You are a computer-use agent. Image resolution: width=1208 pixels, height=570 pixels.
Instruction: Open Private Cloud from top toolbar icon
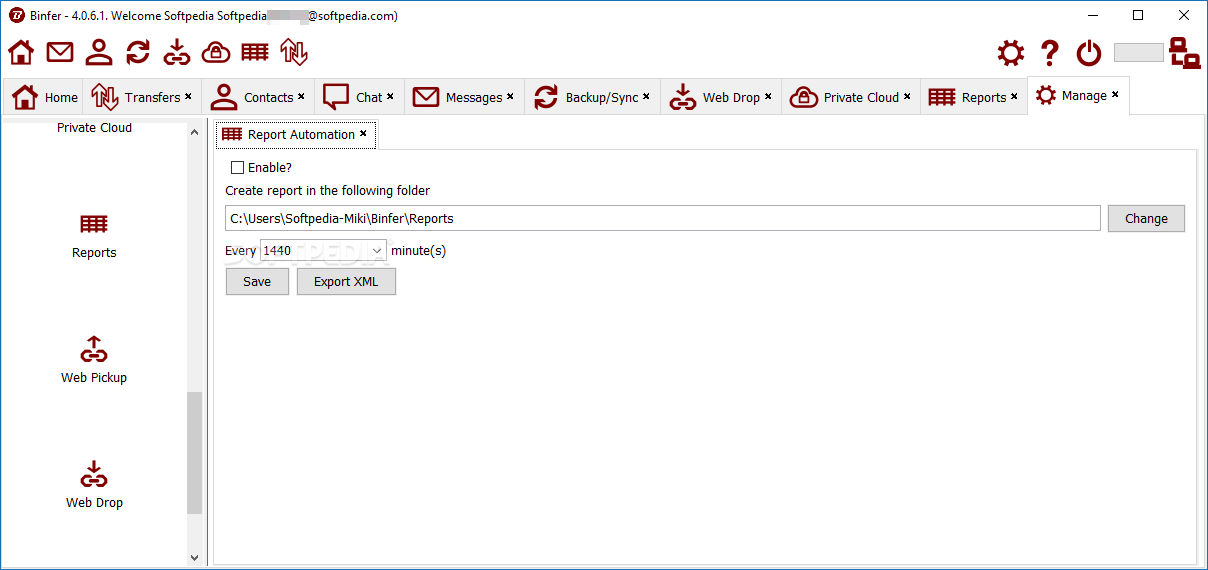216,52
